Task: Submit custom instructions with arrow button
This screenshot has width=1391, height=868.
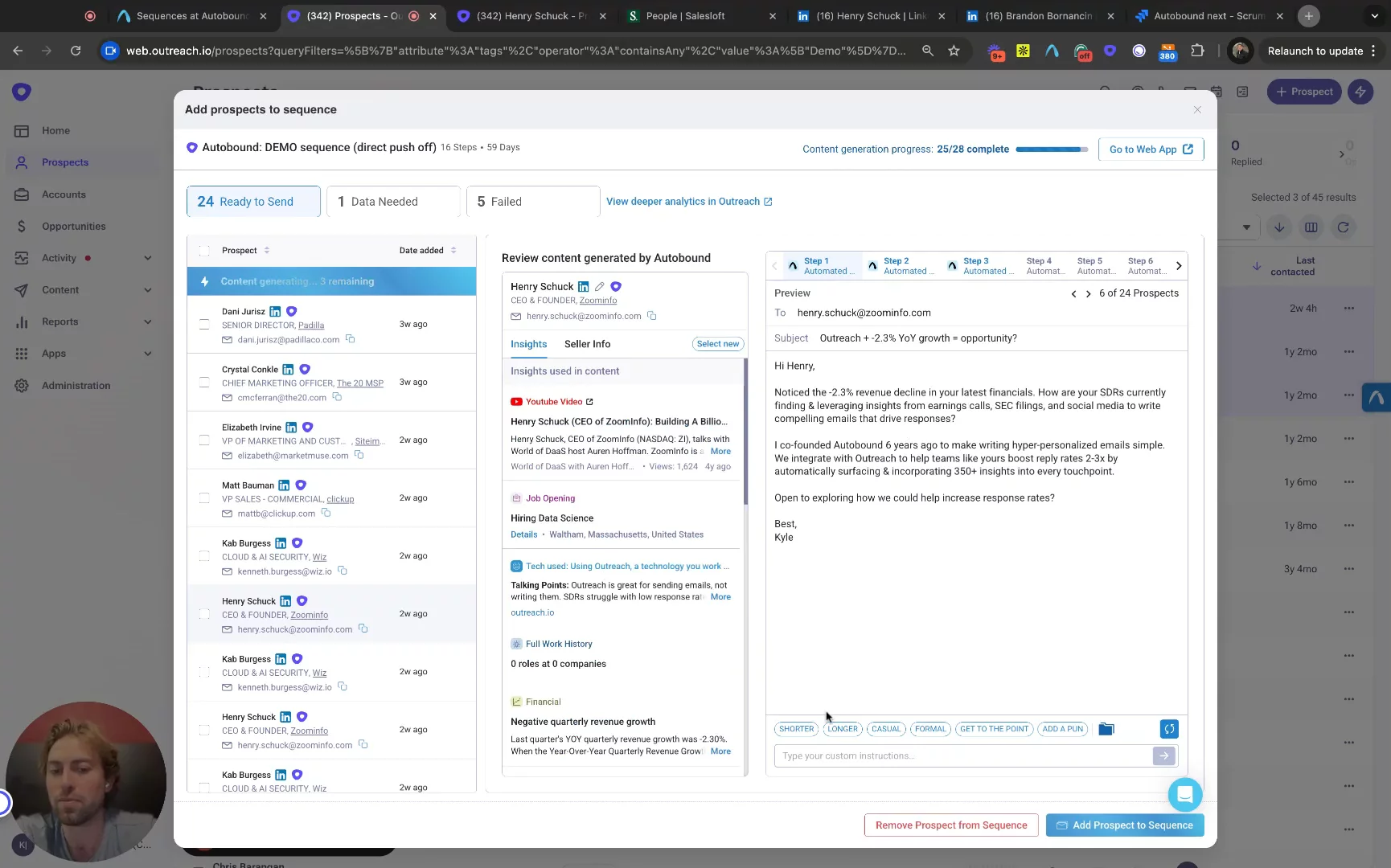Action: [1163, 755]
